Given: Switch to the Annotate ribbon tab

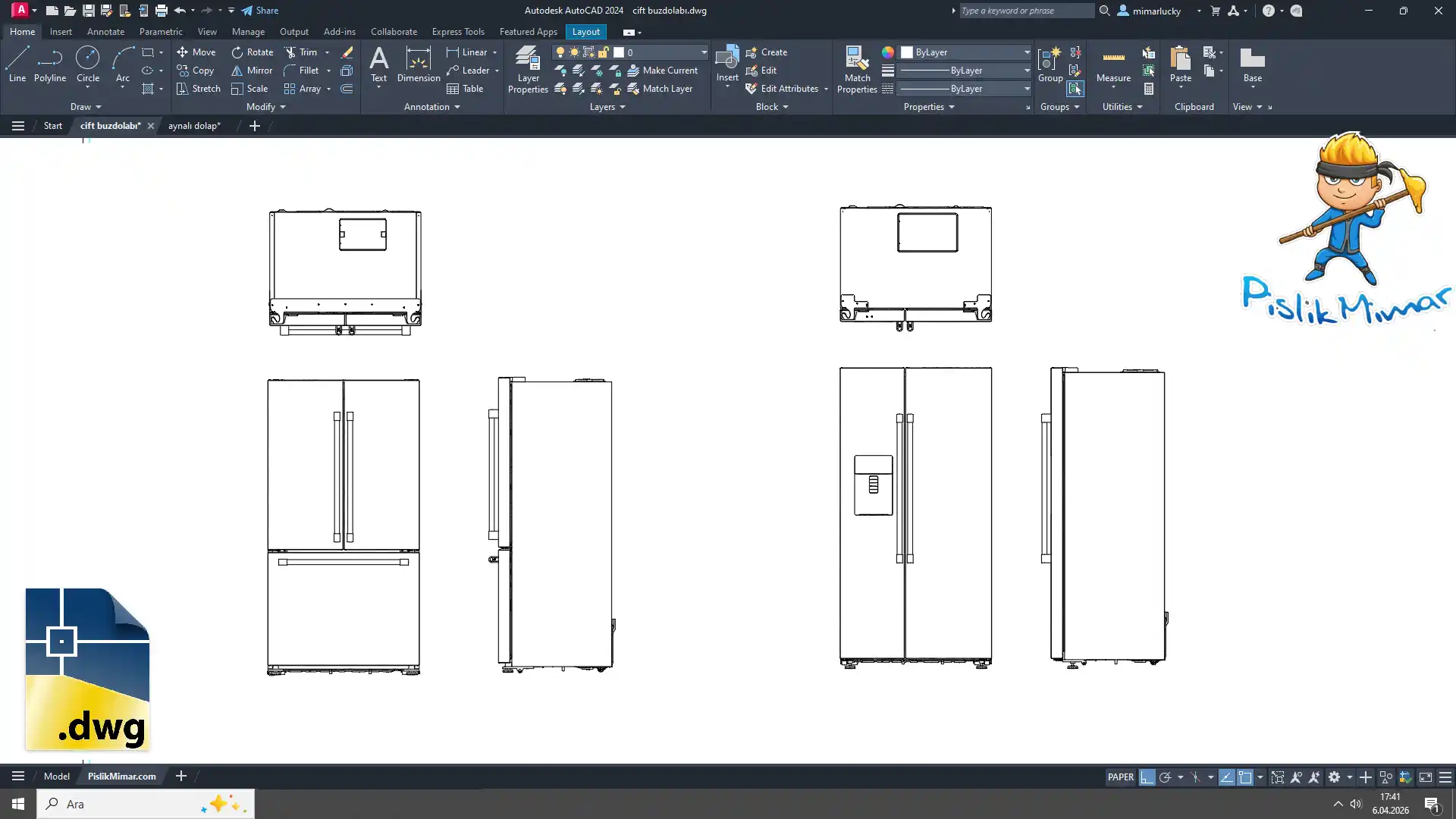Looking at the screenshot, I should pyautogui.click(x=105, y=32).
